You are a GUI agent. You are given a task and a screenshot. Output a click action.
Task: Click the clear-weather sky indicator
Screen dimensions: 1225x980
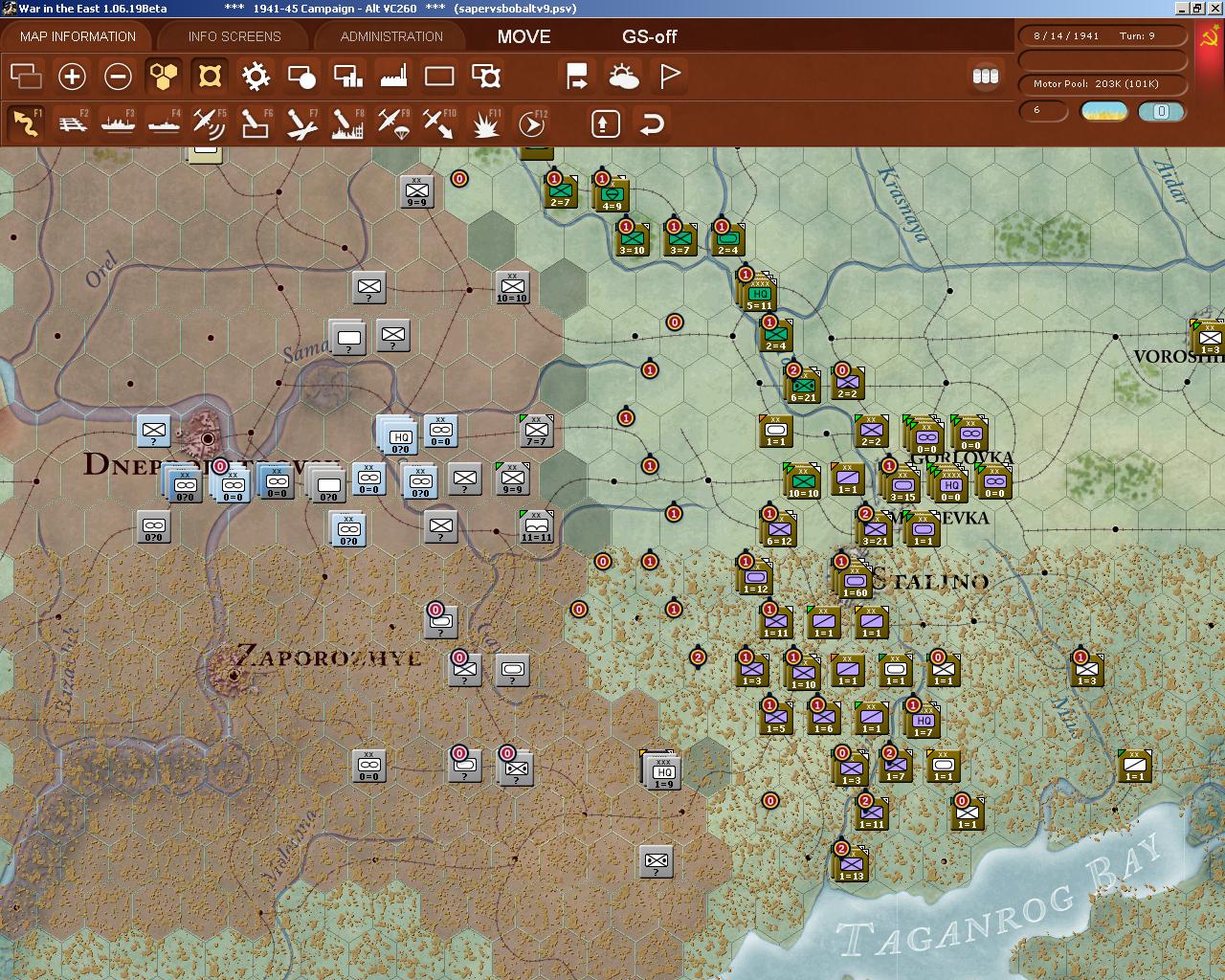pos(1103,111)
